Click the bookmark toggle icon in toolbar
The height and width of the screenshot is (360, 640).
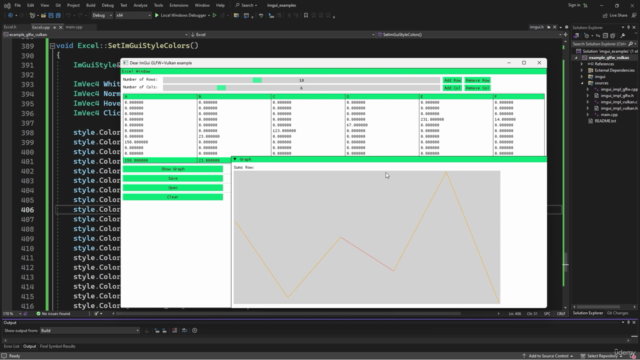[306, 16]
